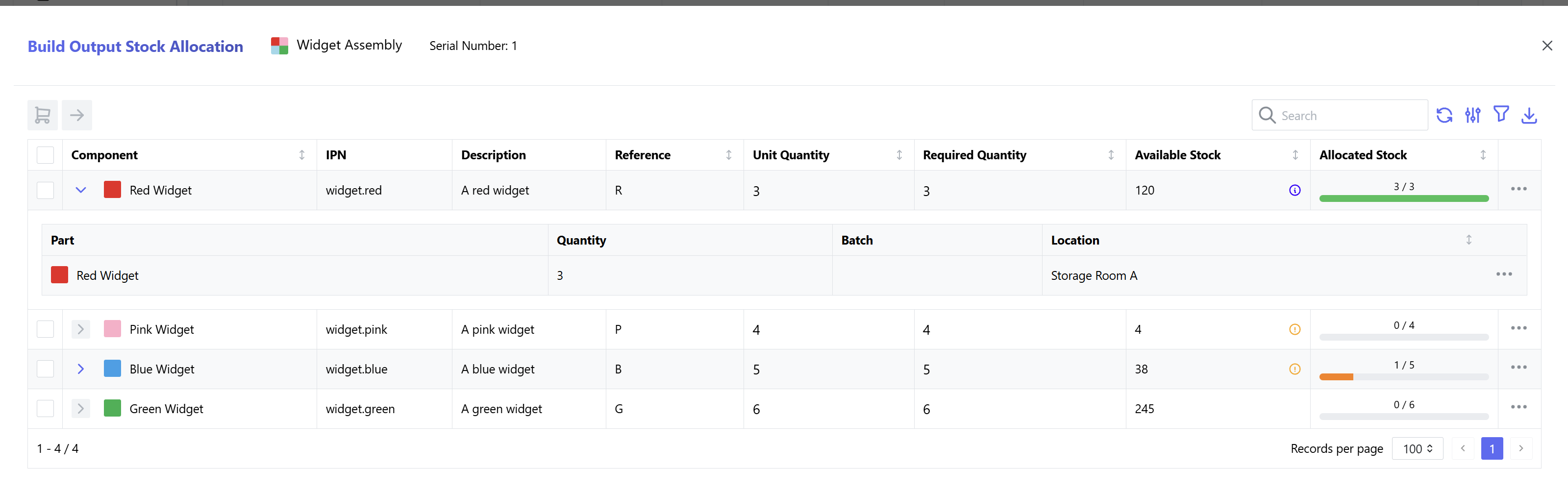1568x494 pixels.
Task: Expand the Pink Widget row
Action: click(x=80, y=329)
